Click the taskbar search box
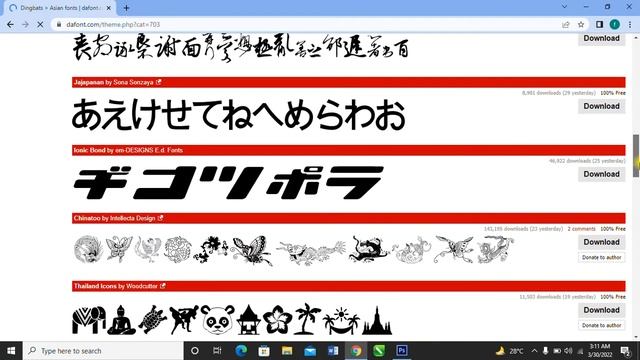 [x=103, y=351]
